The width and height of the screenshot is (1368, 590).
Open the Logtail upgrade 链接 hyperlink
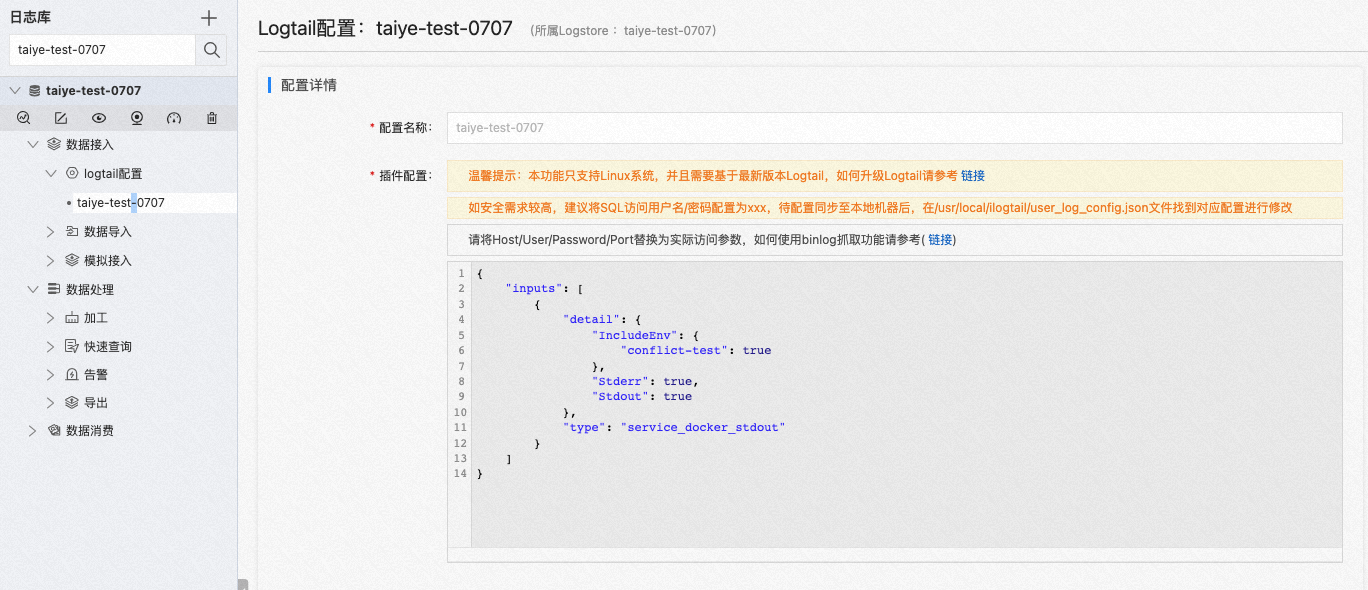[972, 176]
